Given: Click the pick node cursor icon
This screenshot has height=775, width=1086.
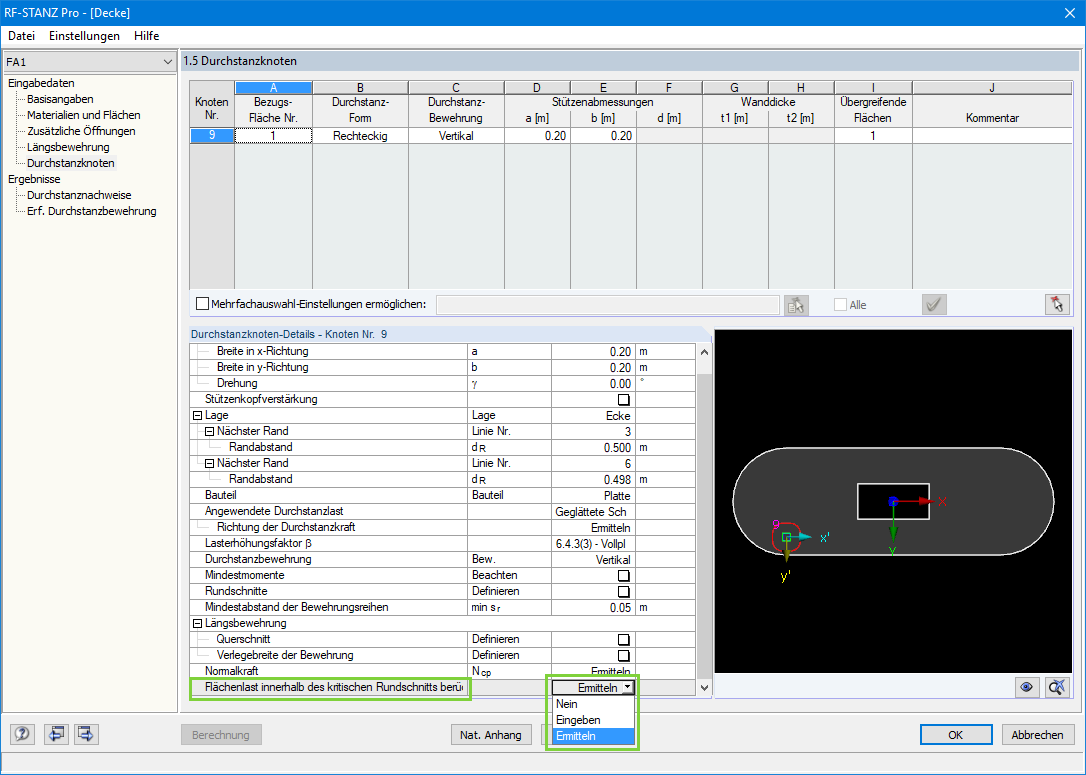Looking at the screenshot, I should click(x=1056, y=305).
